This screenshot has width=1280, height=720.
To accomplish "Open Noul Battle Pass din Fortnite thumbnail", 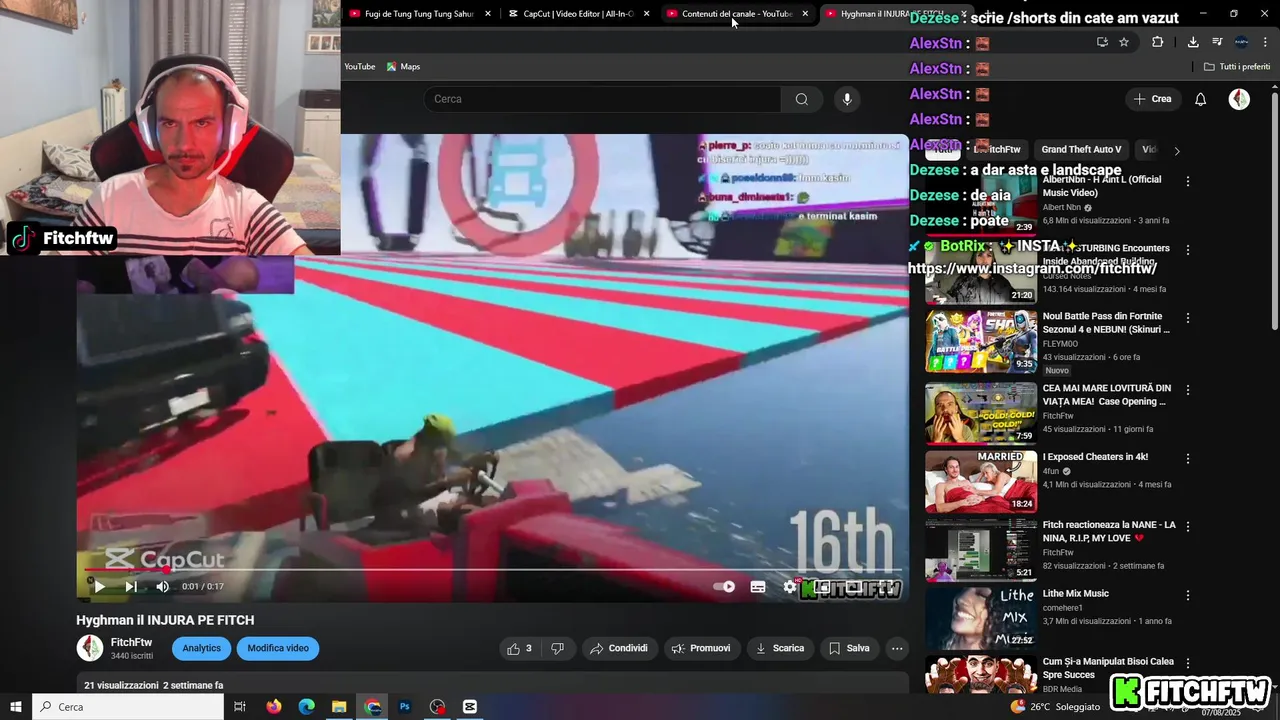I will (981, 341).
